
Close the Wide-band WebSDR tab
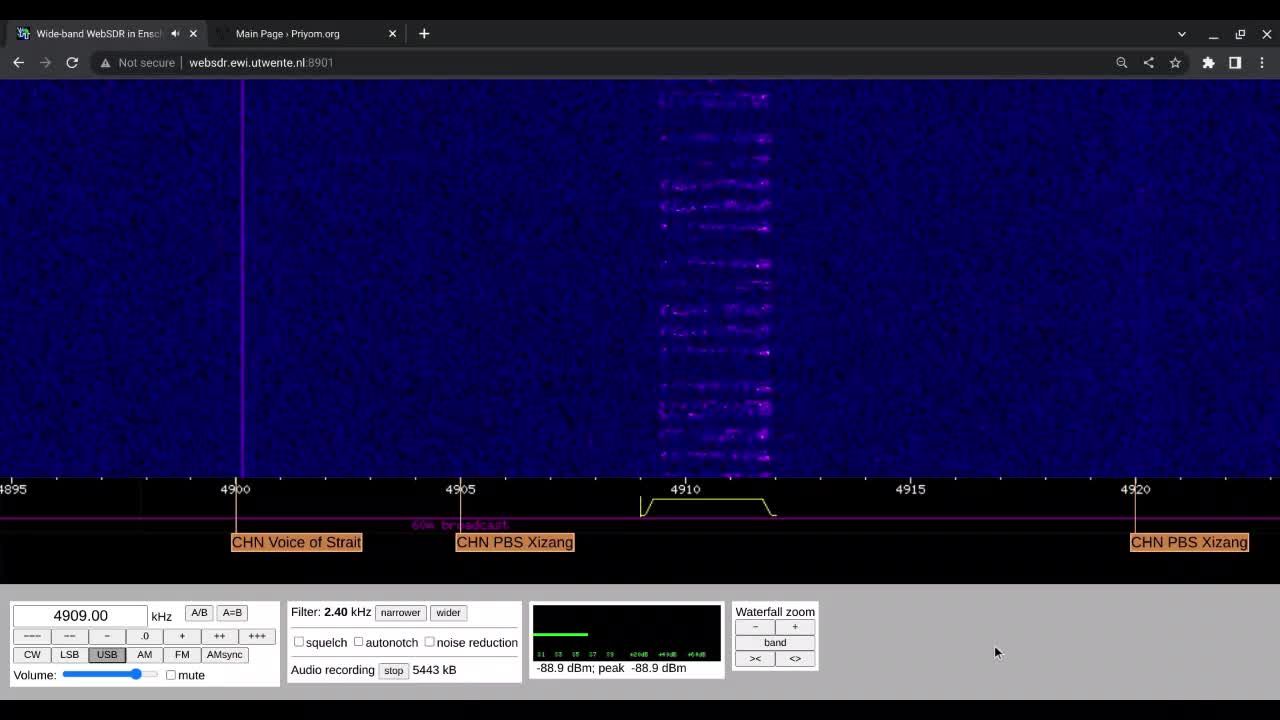[193, 33]
